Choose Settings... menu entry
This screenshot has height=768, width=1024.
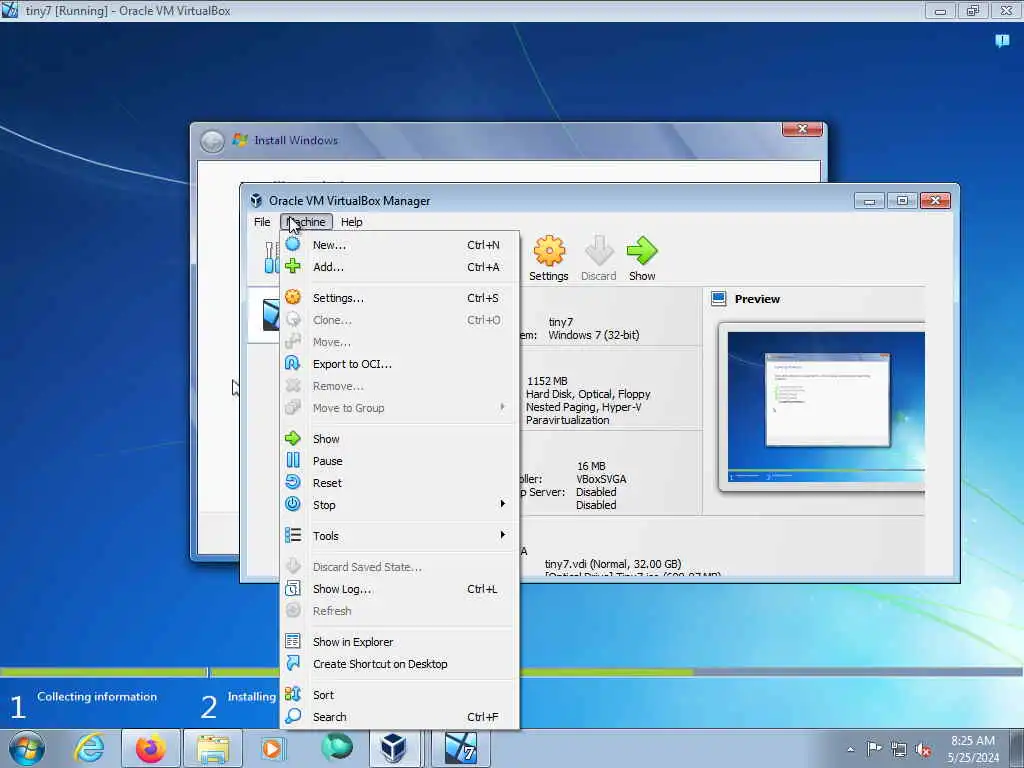tap(400, 298)
